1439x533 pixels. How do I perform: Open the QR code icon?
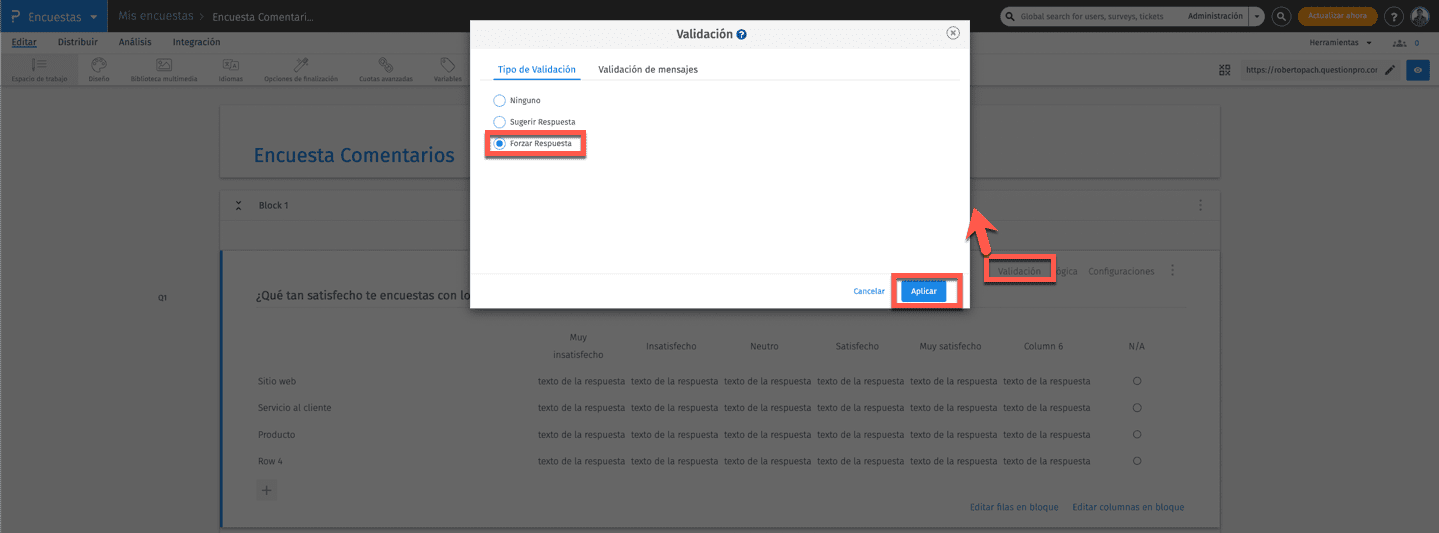point(1225,70)
